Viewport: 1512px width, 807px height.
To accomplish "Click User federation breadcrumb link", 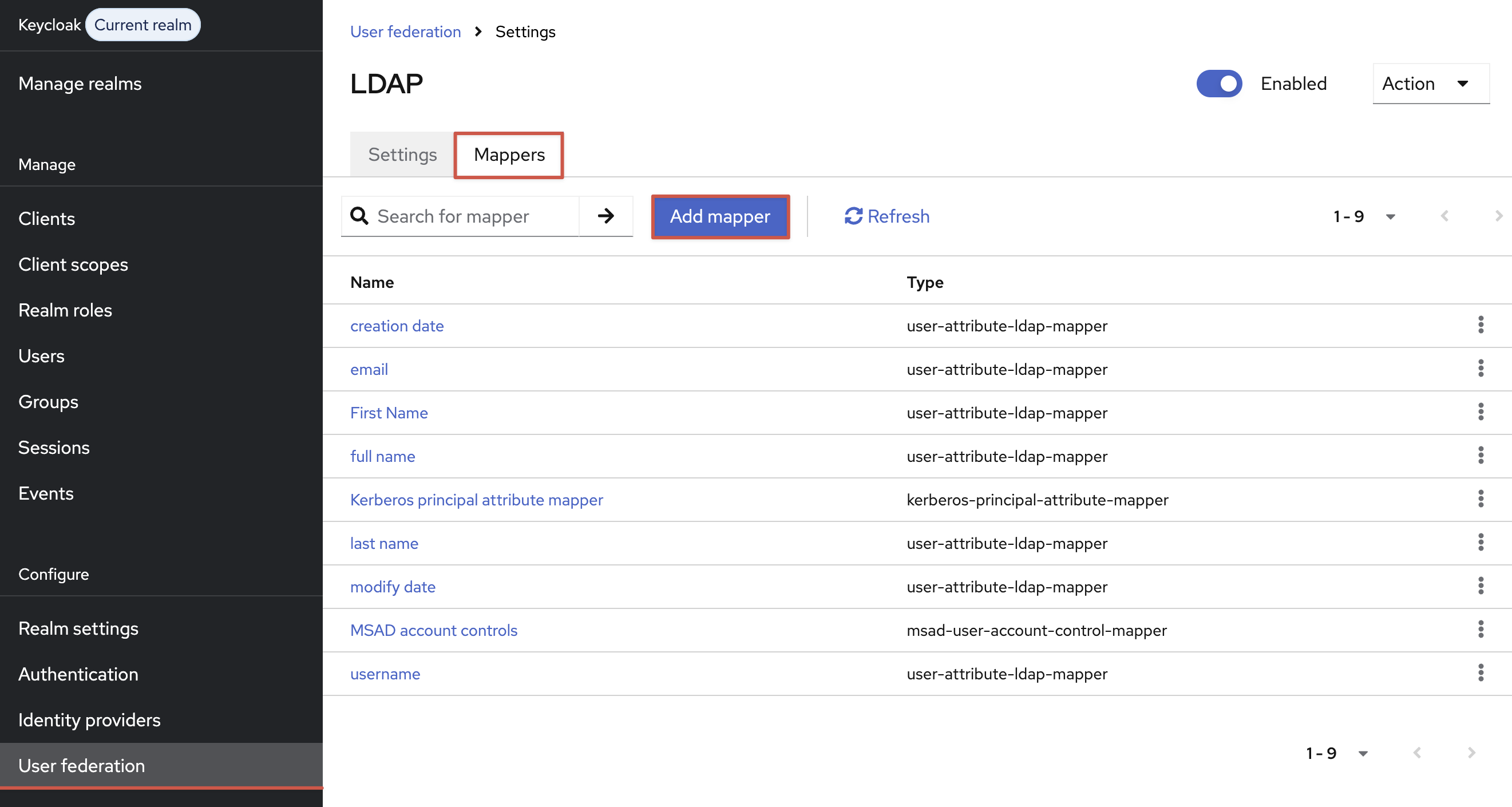I will [x=405, y=31].
